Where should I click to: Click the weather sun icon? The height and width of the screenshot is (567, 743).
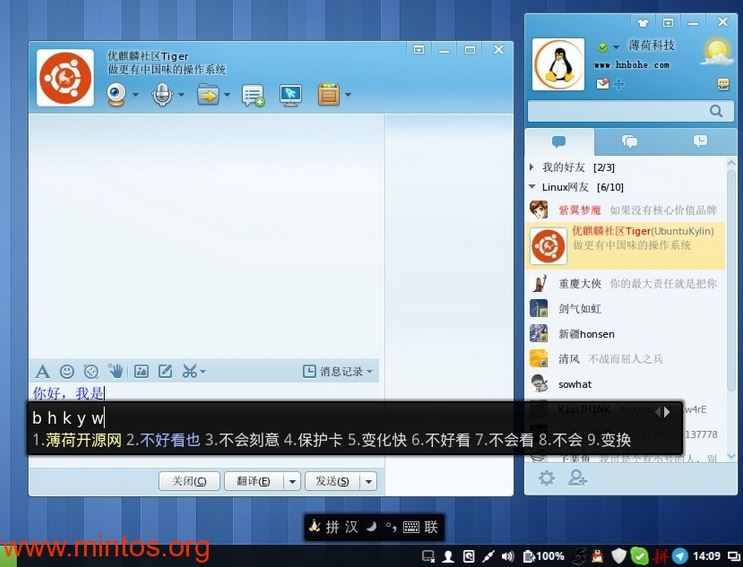click(x=716, y=49)
